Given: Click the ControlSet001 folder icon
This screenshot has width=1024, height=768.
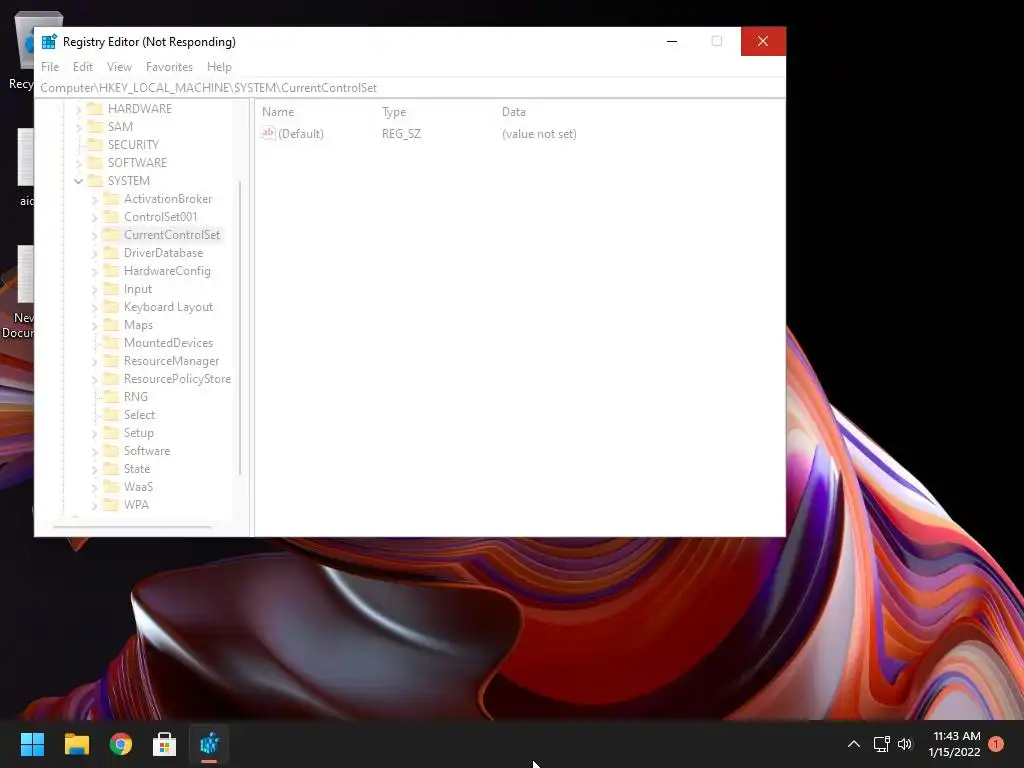Looking at the screenshot, I should click(112, 216).
